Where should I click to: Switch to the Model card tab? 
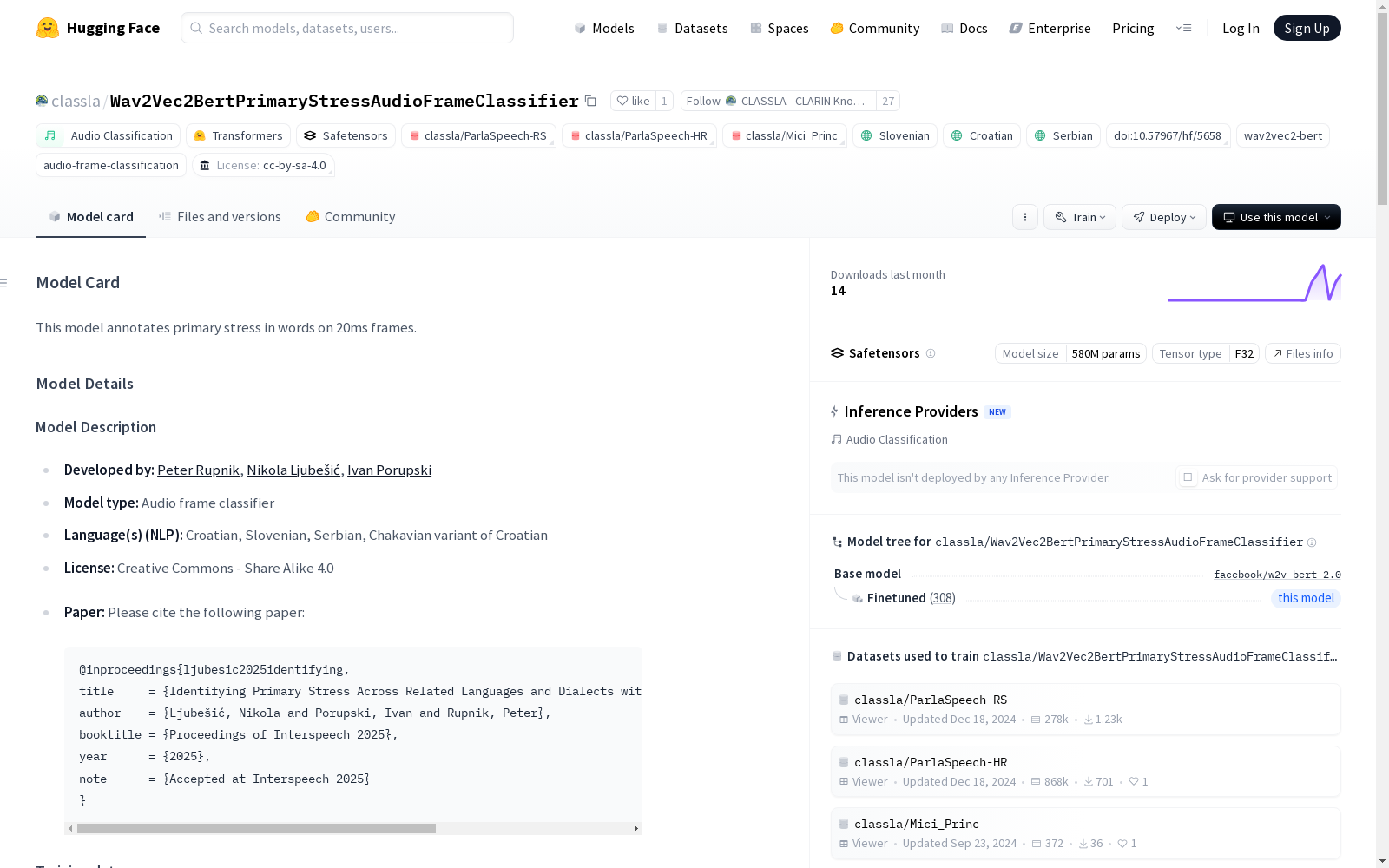[90, 217]
